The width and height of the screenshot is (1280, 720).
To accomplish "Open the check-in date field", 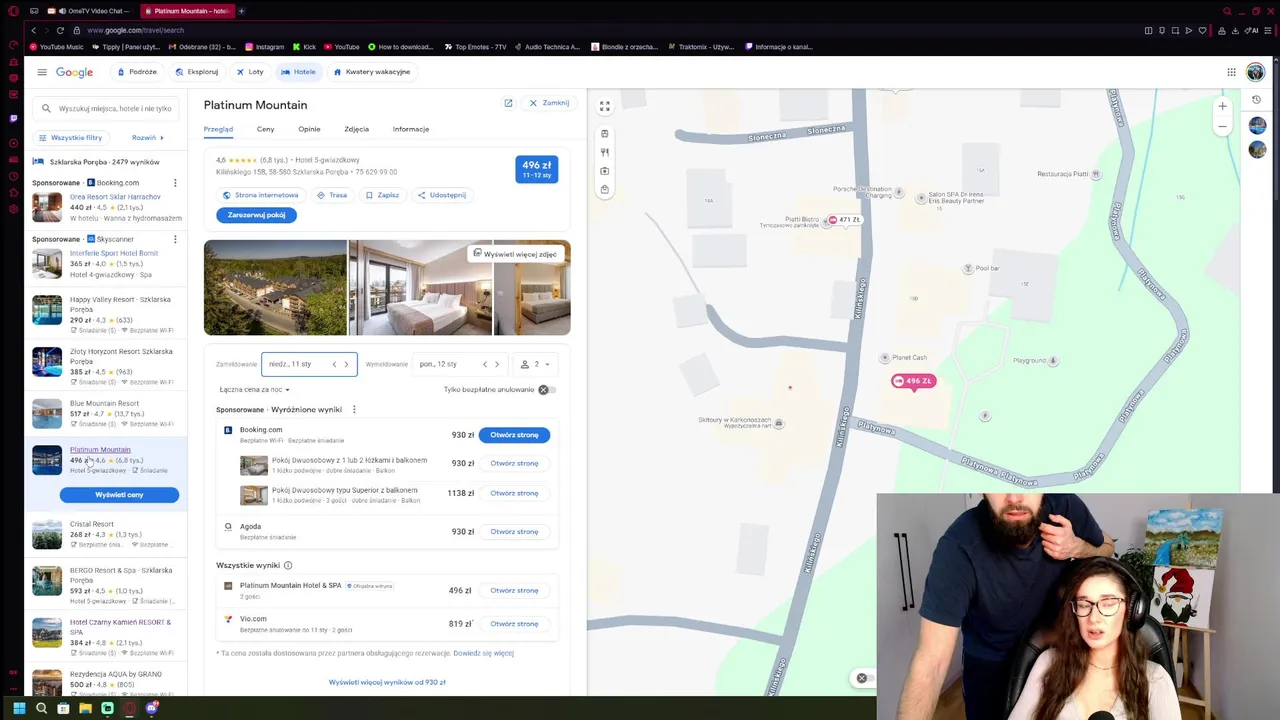I will coord(308,364).
